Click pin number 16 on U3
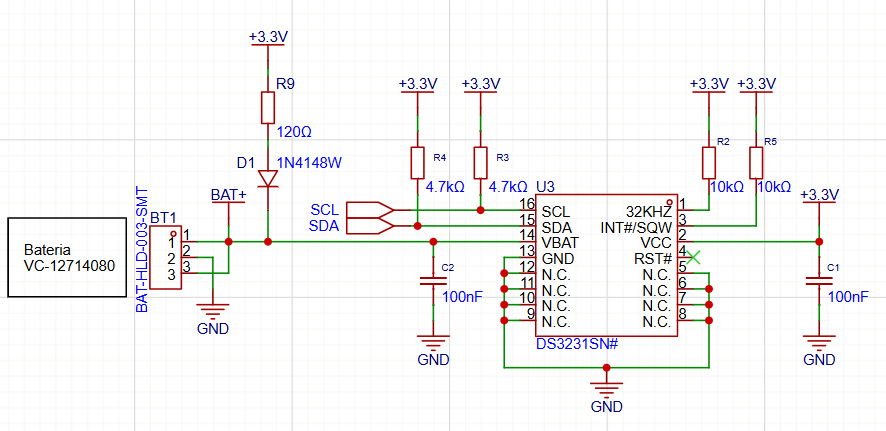 tap(527, 203)
